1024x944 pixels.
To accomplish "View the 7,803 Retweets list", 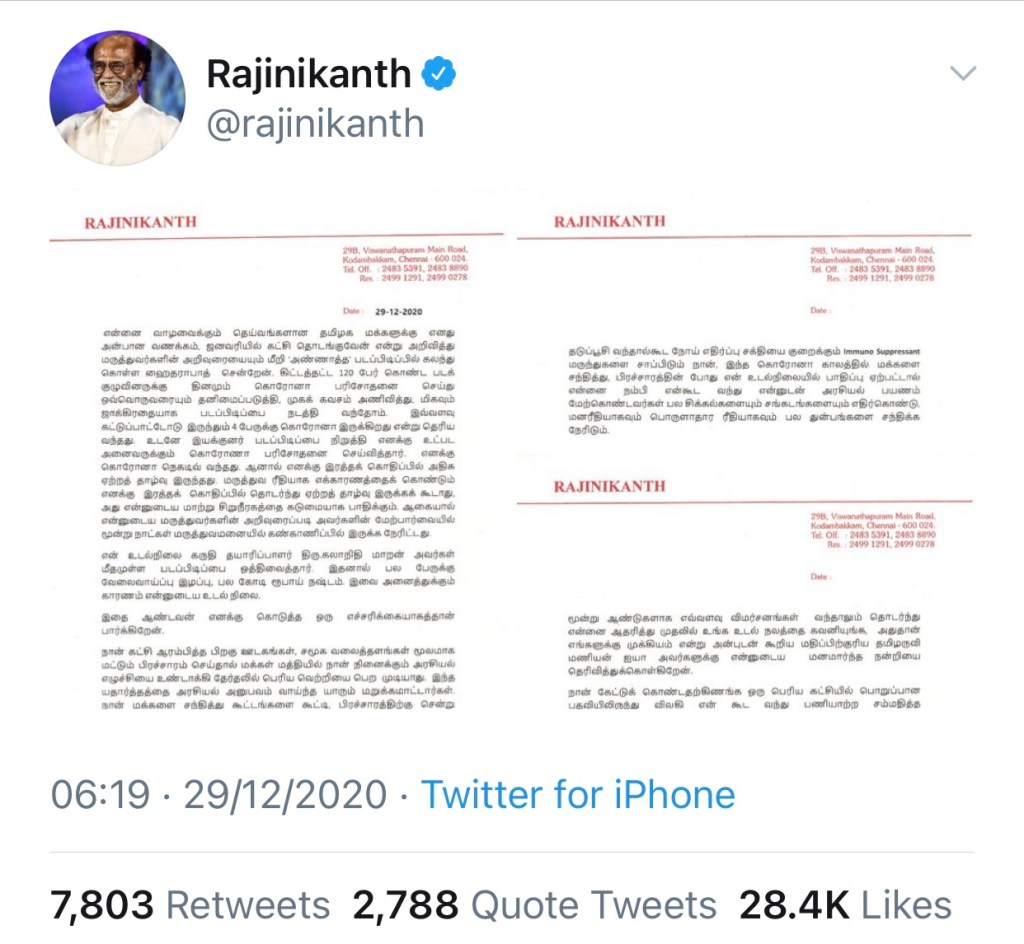I will pos(190,905).
